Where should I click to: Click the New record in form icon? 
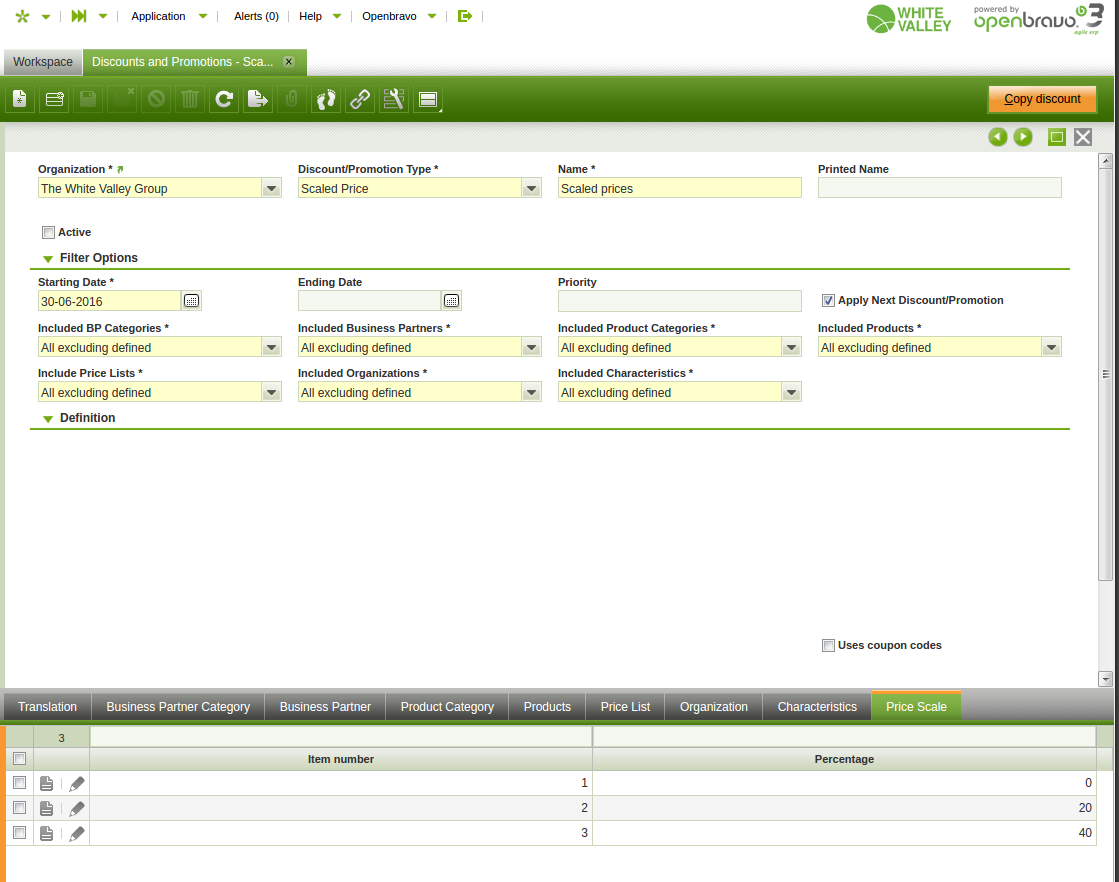tap(20, 99)
